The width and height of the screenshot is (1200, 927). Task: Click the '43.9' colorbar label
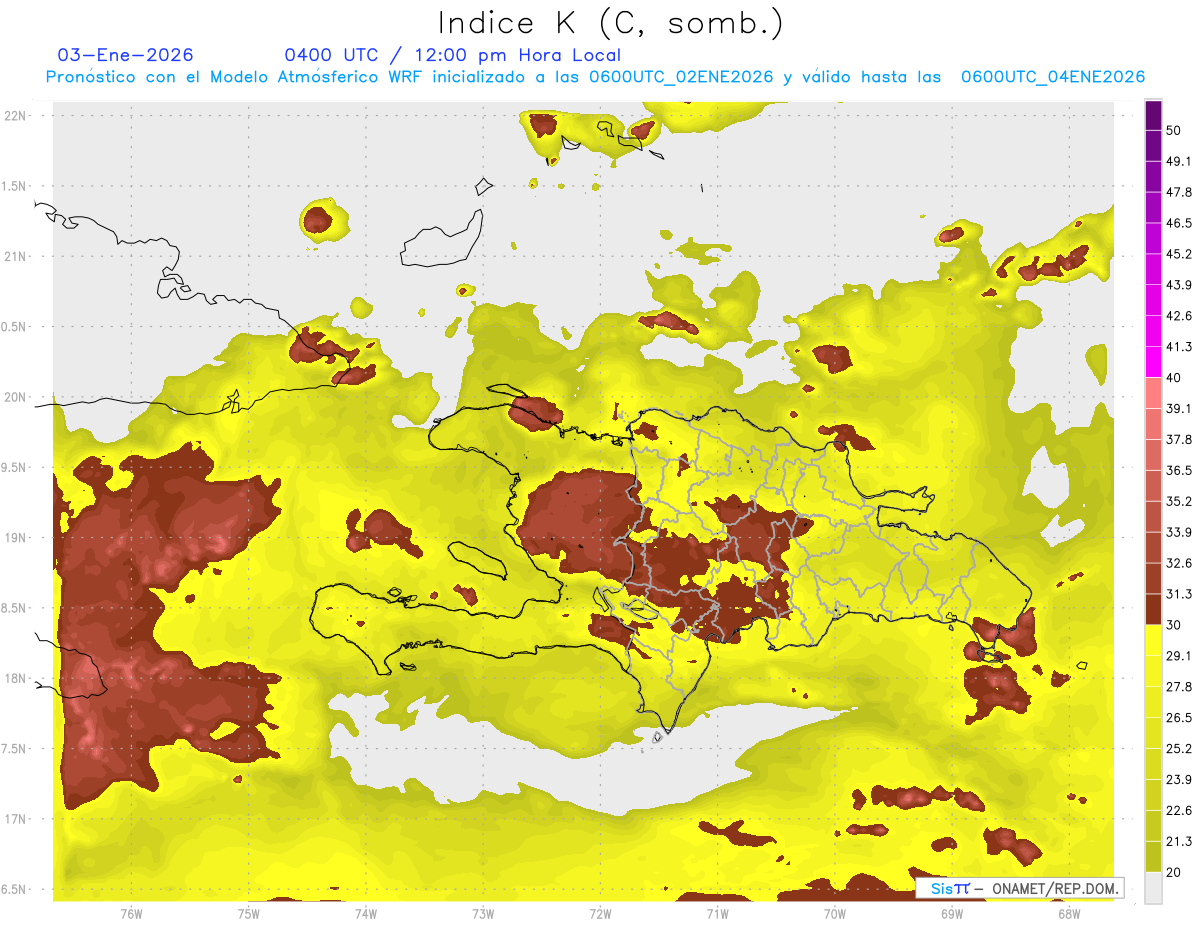point(1179,285)
